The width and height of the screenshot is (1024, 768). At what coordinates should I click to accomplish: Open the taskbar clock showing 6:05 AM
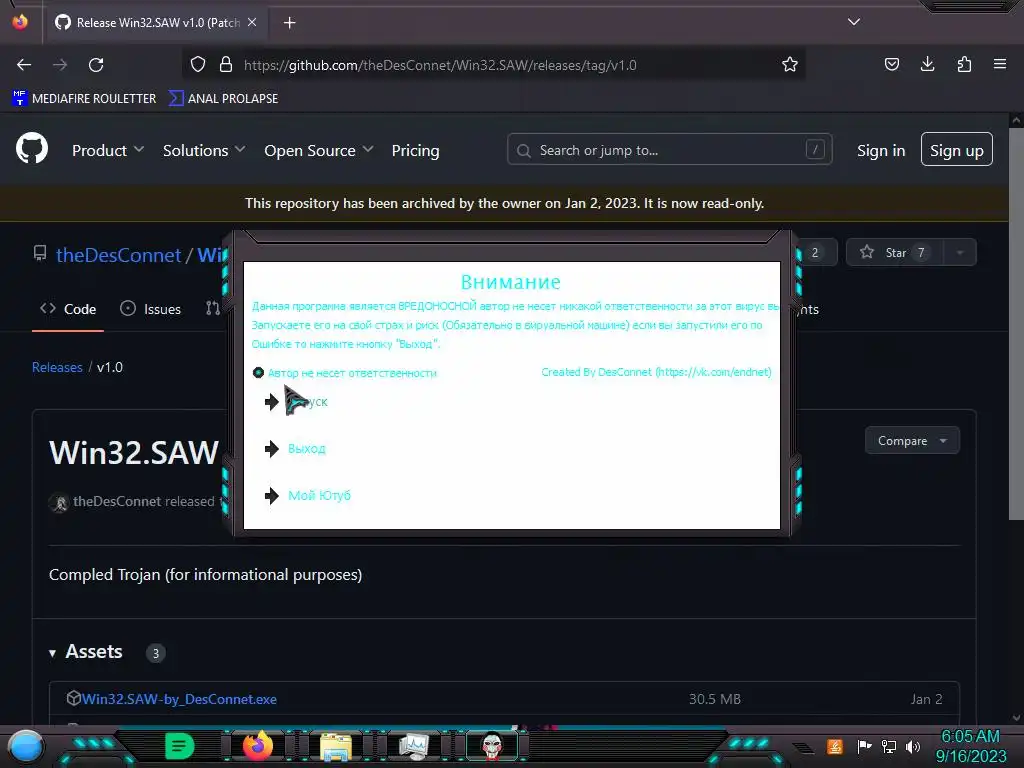[x=970, y=746]
